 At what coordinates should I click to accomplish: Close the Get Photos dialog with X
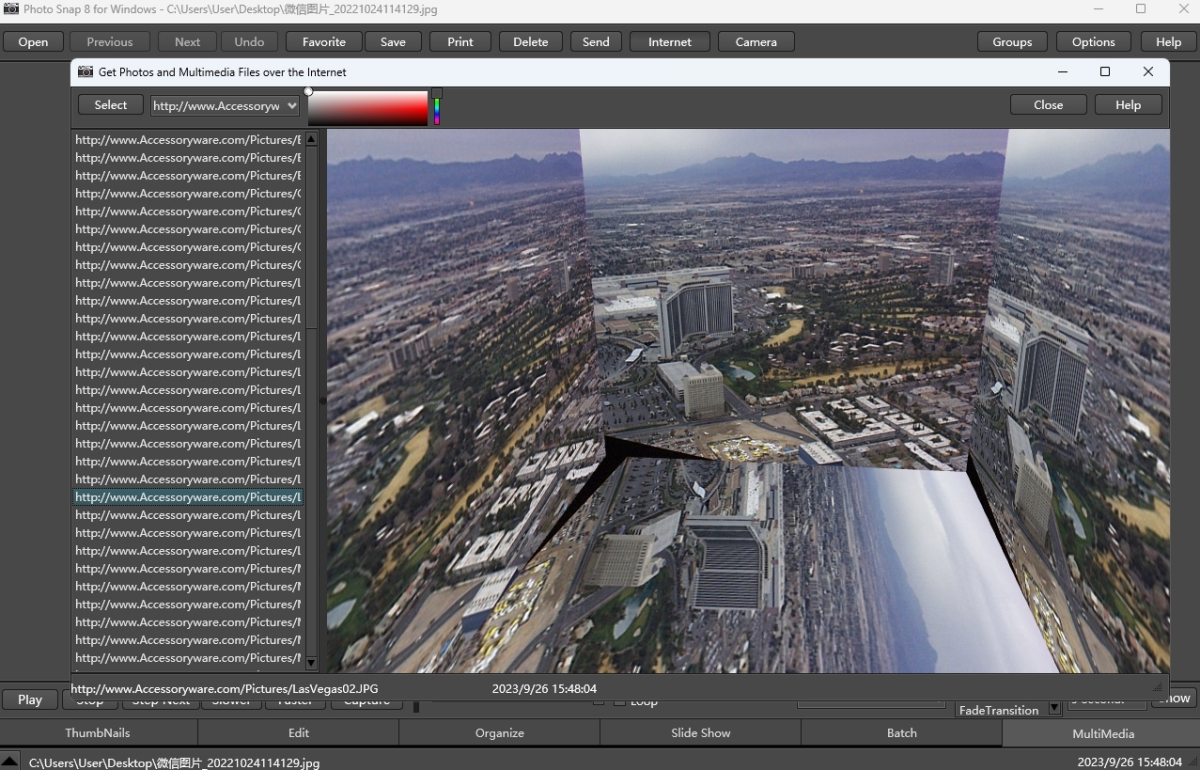point(1148,72)
